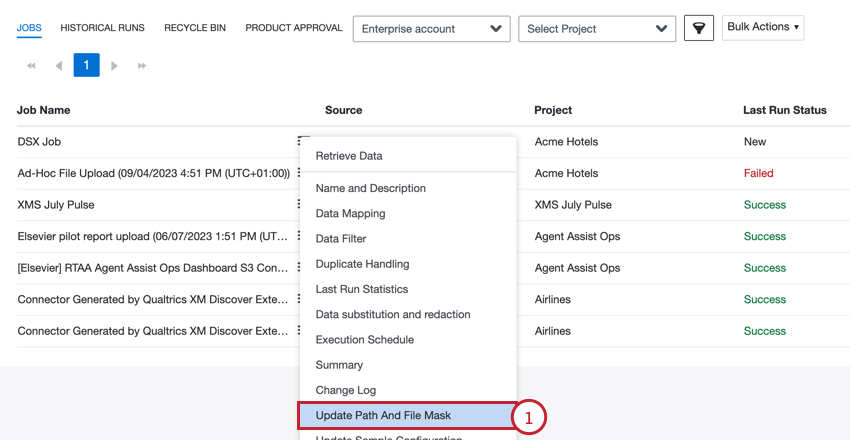Screen dimensions: 850x440
Task: Choose Retrieve Data from context menu
Action: pos(349,156)
